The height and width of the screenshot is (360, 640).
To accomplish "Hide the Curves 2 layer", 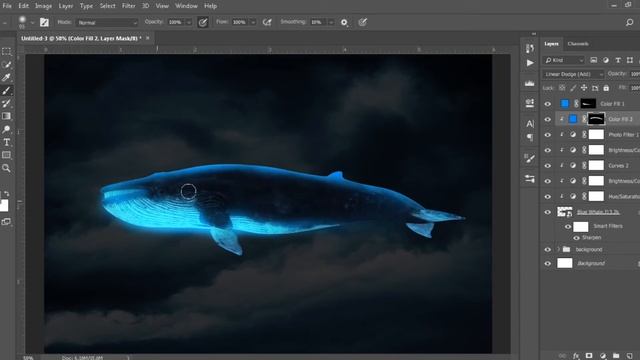I will [x=548, y=166].
